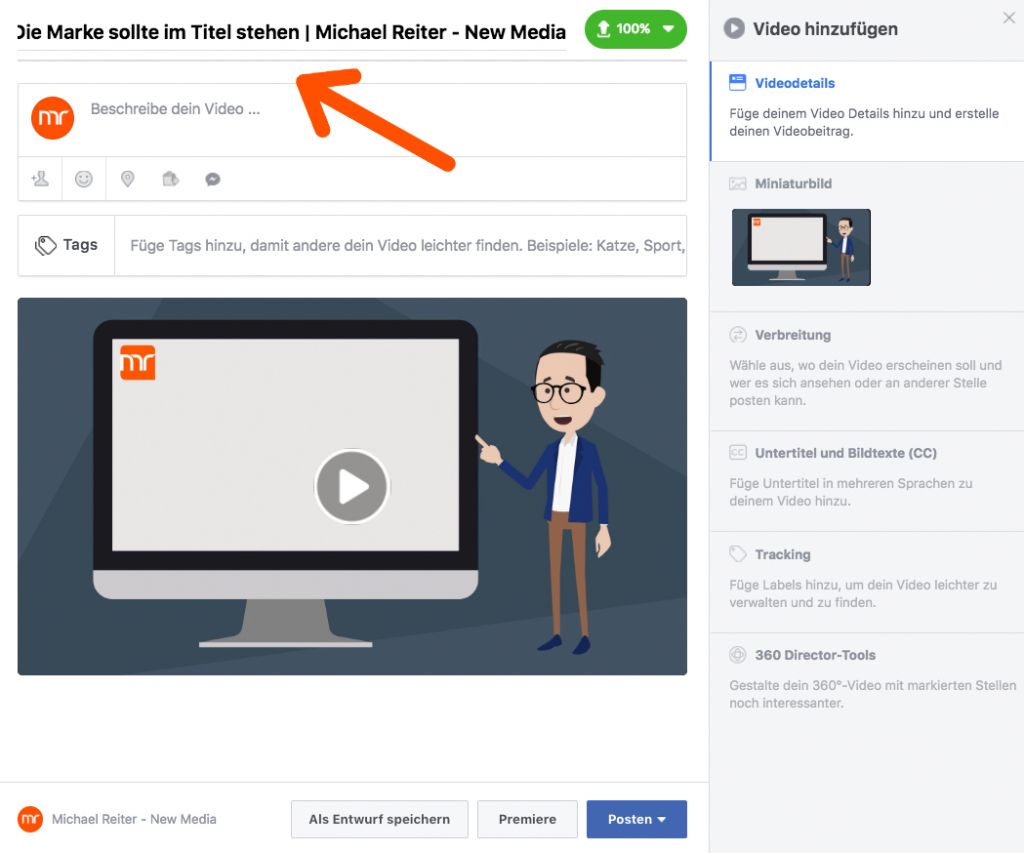Select the video thumbnail under Miniaturbild
Screen dimensions: 1024x853
(x=801, y=247)
